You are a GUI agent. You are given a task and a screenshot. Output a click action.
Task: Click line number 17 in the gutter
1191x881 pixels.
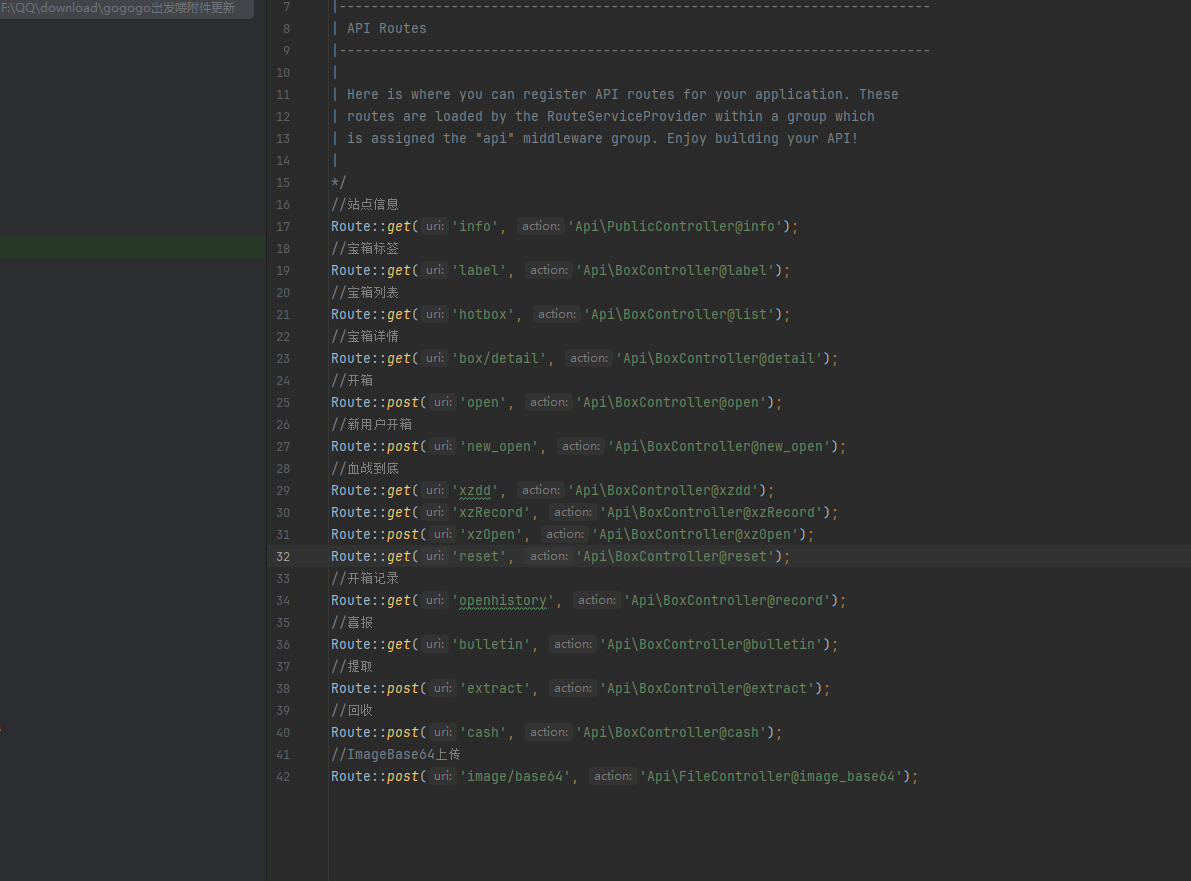tap(283, 227)
